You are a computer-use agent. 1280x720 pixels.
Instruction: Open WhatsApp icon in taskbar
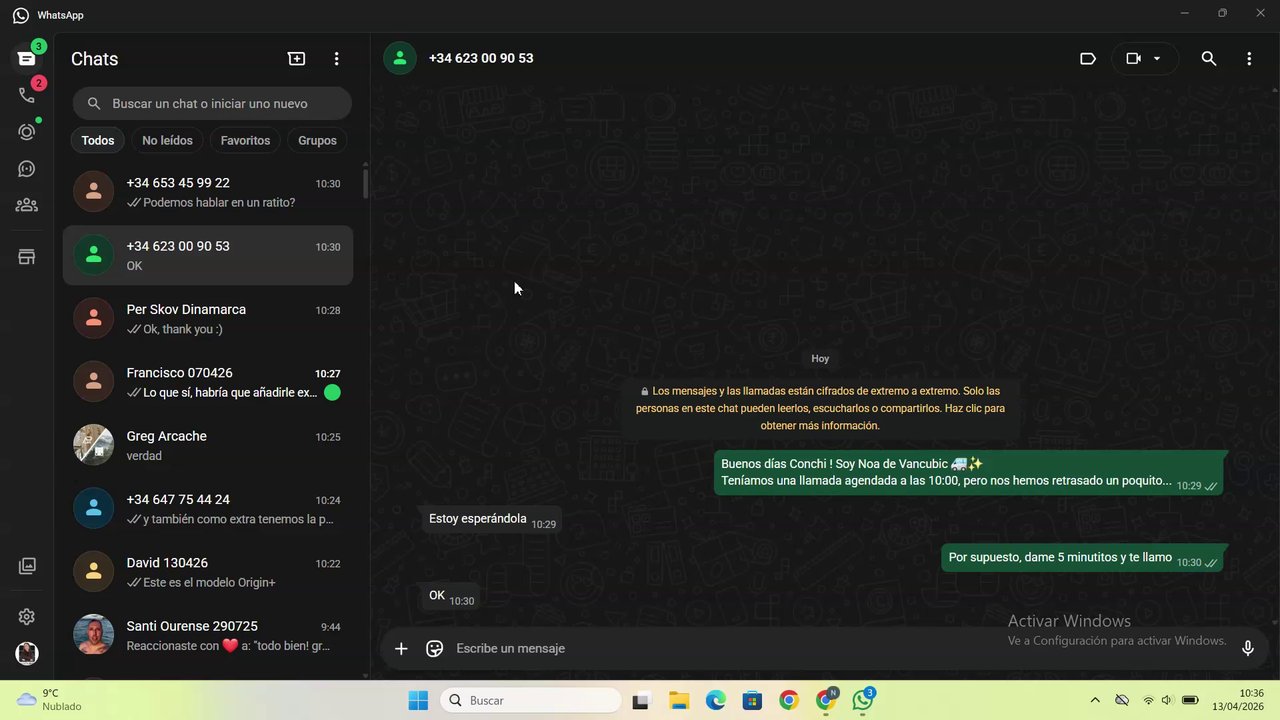[863, 701]
